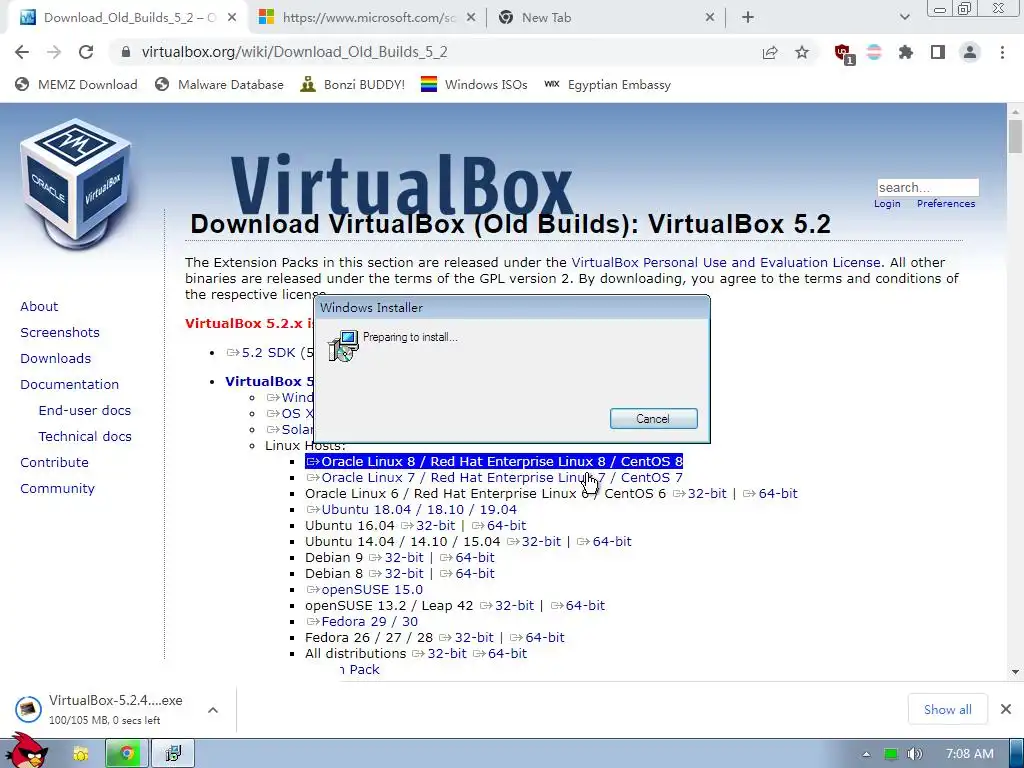Click Oracle Linux 8 / CentOS 8 link
Screen dimensions: 1024x768
494,462
